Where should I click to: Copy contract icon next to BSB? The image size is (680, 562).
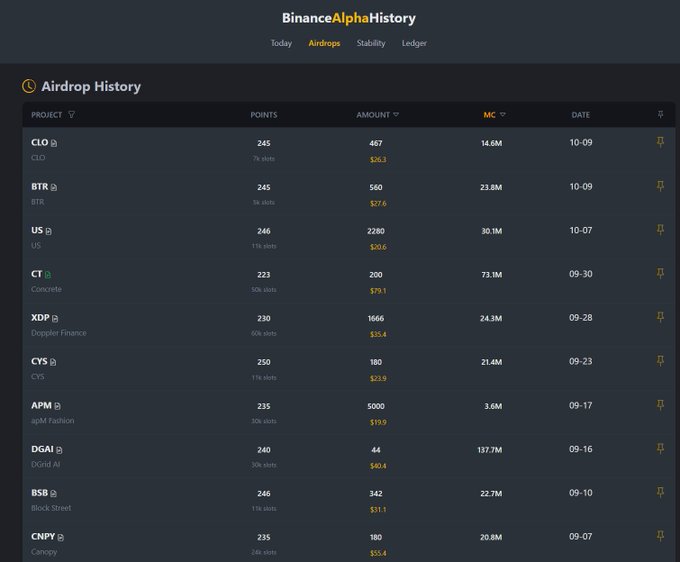tap(53, 493)
